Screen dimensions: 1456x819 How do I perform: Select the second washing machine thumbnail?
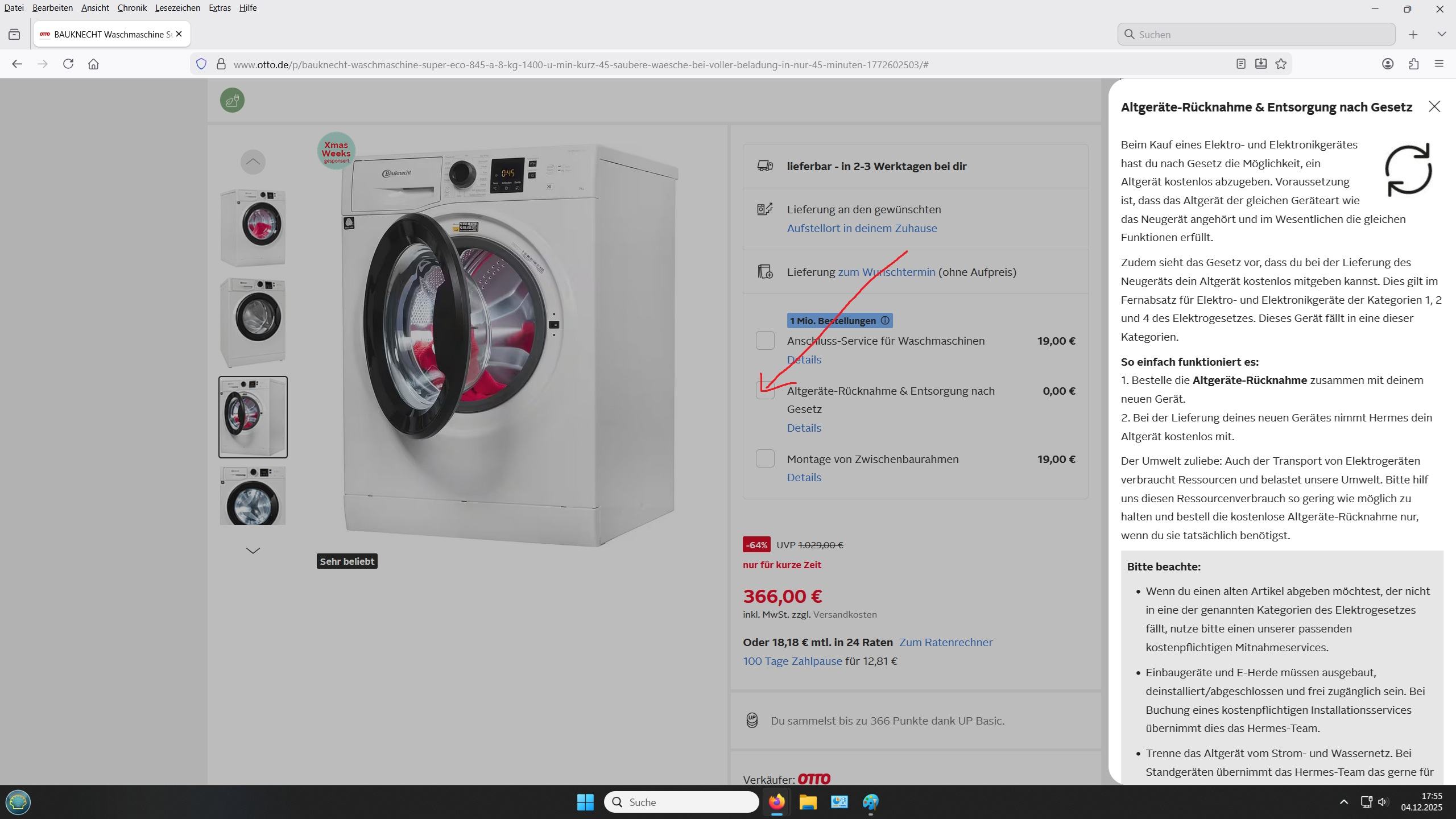(x=253, y=322)
